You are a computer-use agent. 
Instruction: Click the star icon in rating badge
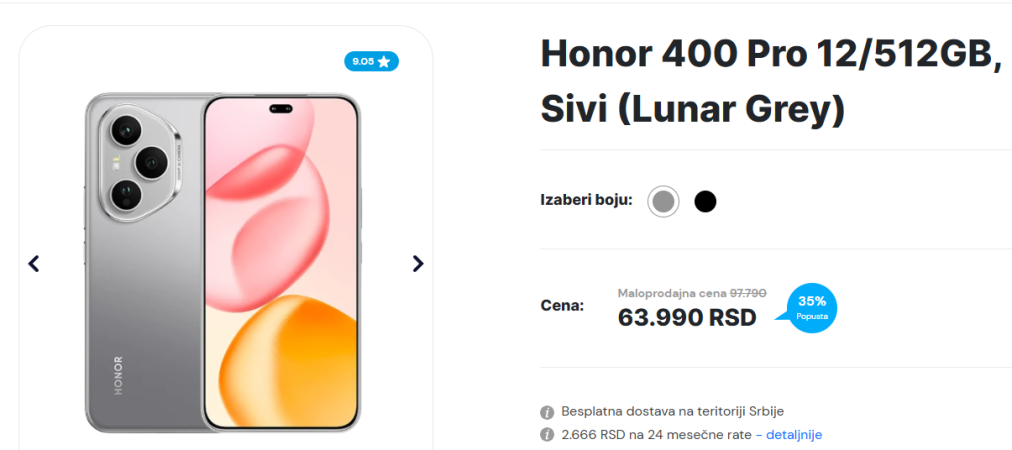[x=384, y=61]
